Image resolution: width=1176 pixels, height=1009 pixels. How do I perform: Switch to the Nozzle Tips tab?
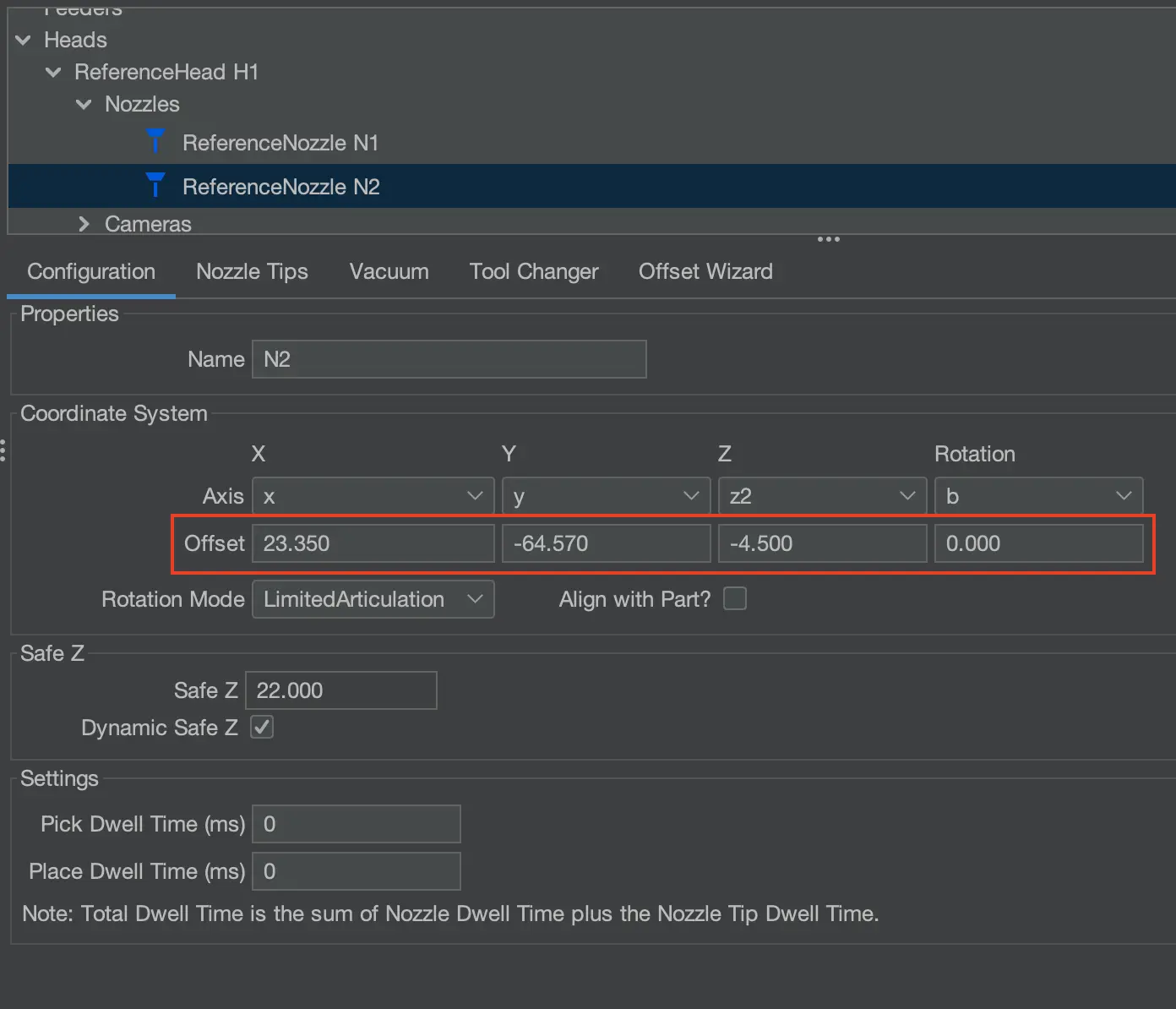pyautogui.click(x=252, y=271)
